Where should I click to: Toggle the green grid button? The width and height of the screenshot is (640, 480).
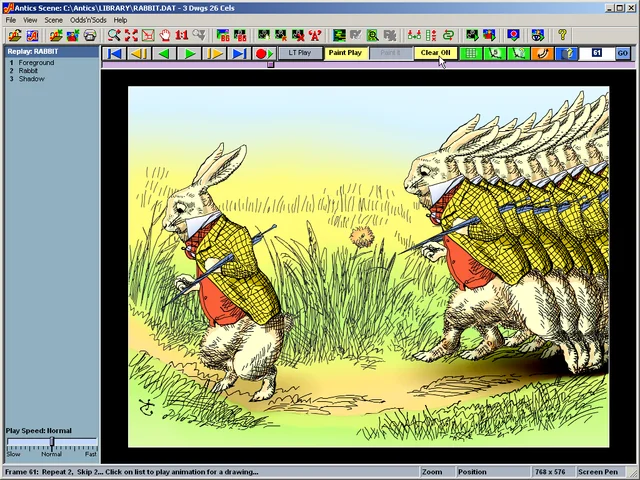pos(471,53)
